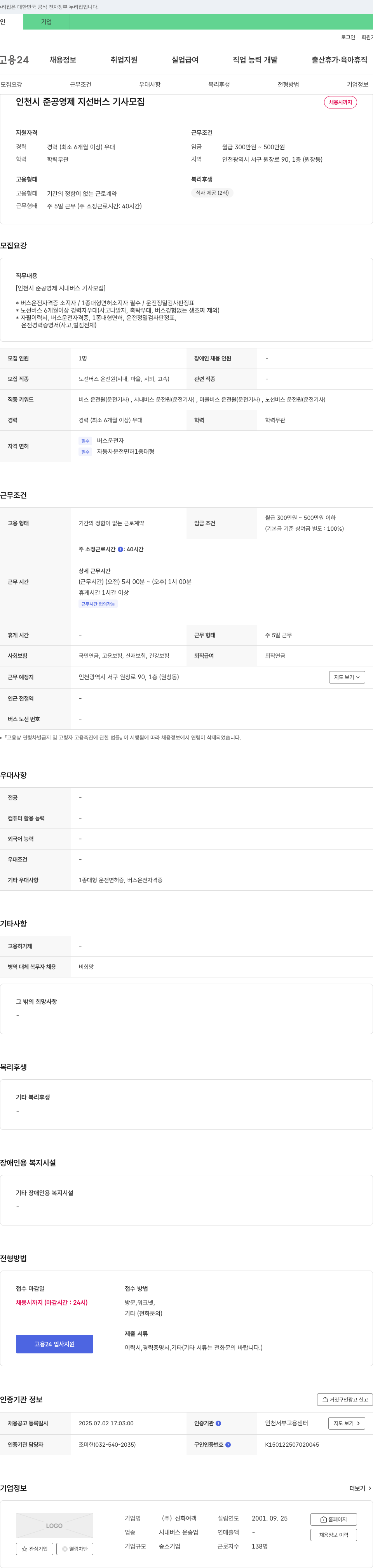
Task: View 채용정보 이력 for company
Action: click(x=333, y=1535)
